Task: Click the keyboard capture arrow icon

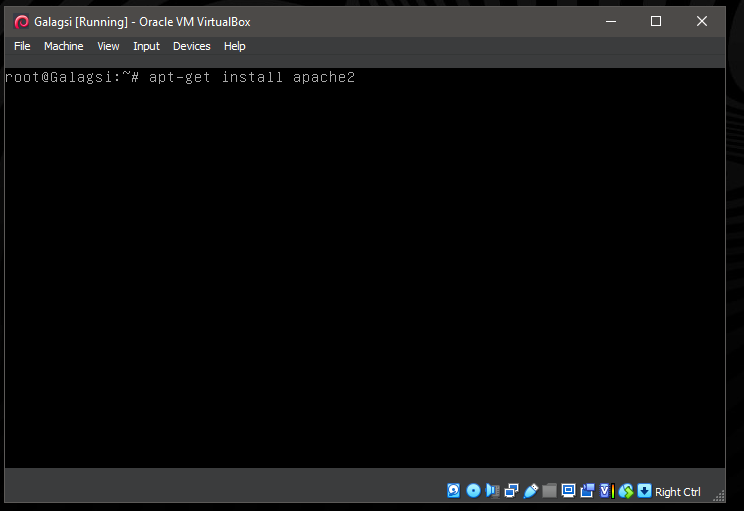Action: (x=644, y=491)
